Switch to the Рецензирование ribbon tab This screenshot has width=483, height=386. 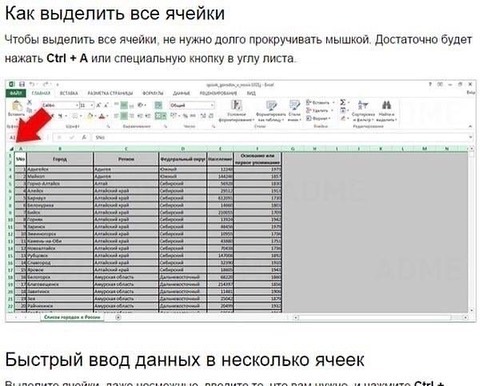[x=218, y=93]
